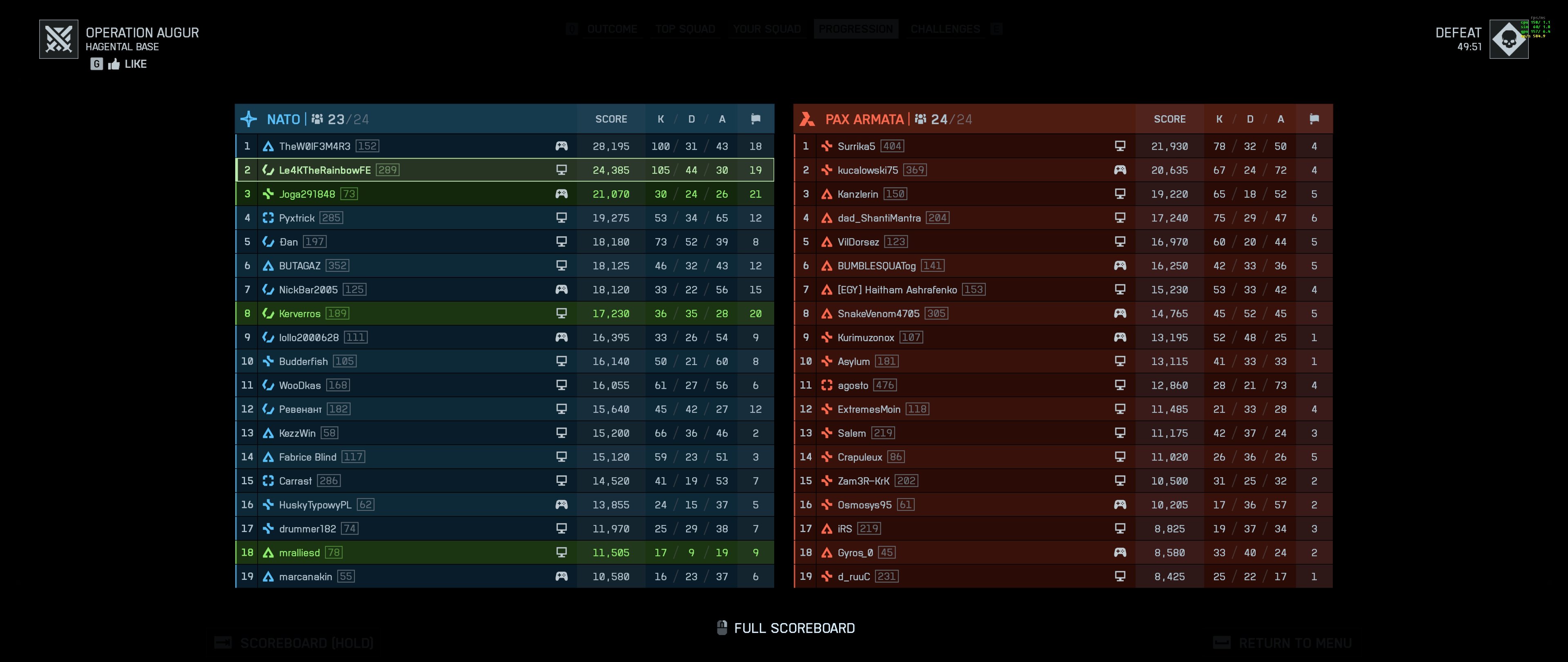The width and height of the screenshot is (1568, 662).
Task: Click the controller icon on TheW0lF3M4R3 row
Action: click(x=561, y=146)
